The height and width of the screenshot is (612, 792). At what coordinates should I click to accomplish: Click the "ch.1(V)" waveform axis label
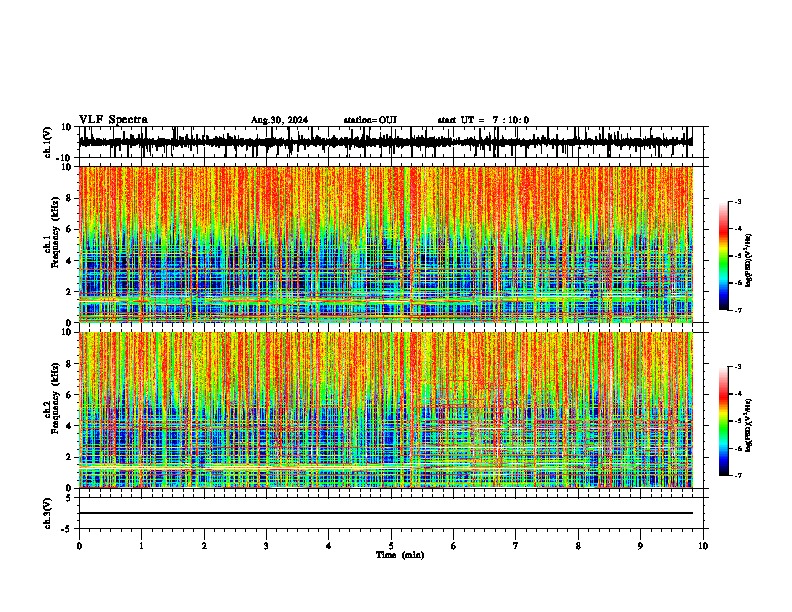(48, 142)
